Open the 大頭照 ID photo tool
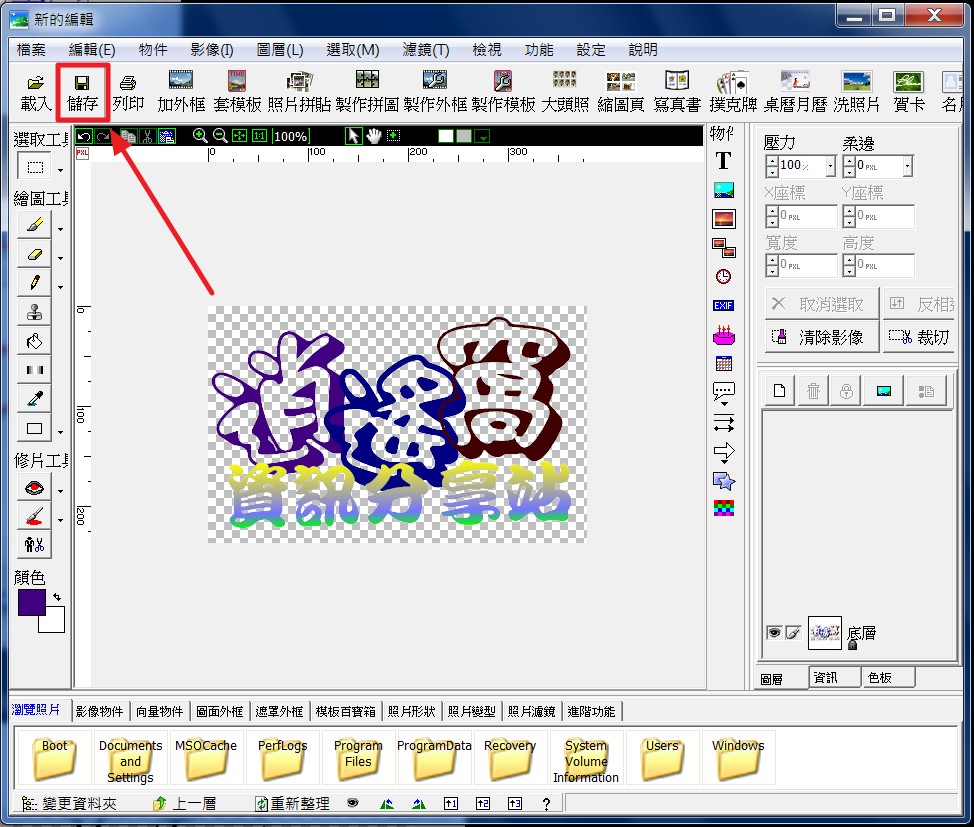The image size is (974, 827). pos(565,93)
